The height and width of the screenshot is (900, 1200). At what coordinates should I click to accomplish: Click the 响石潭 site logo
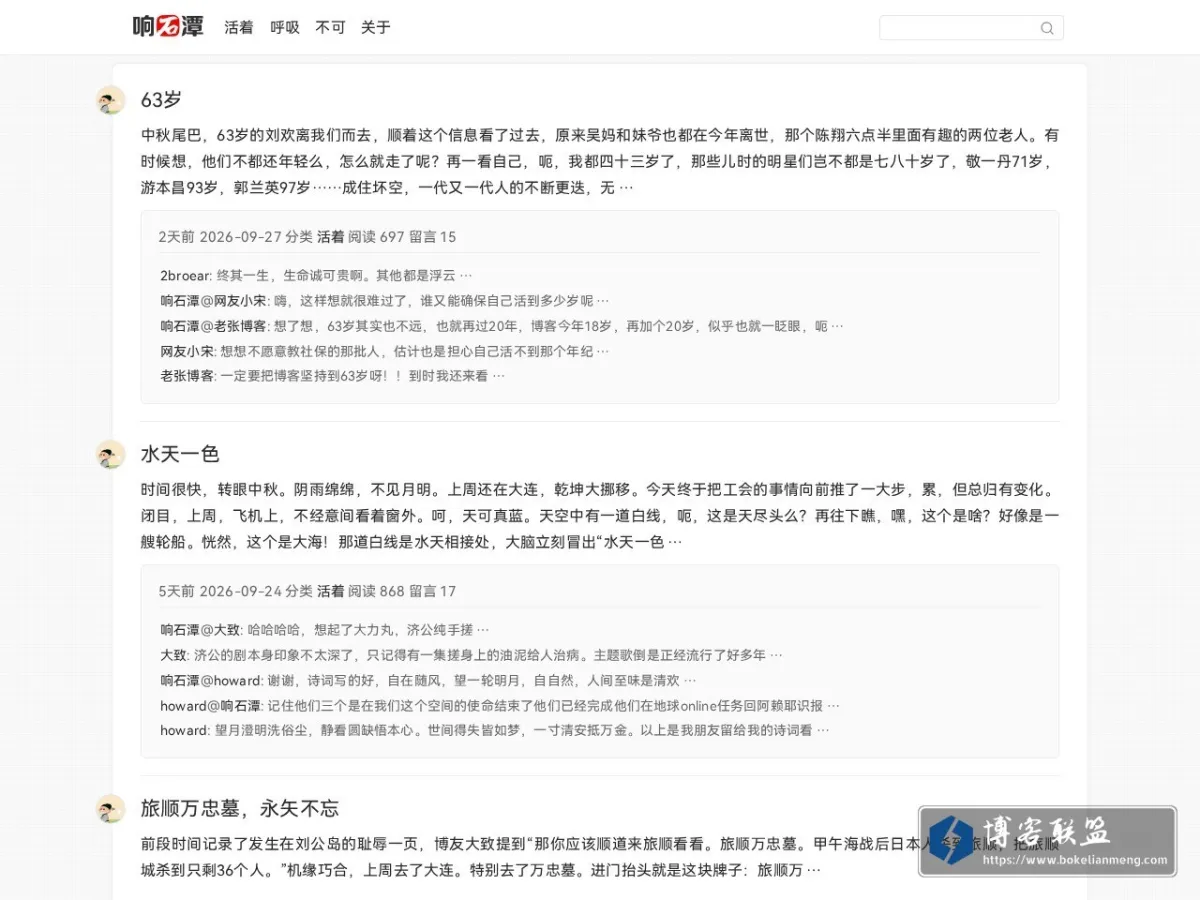[168, 27]
